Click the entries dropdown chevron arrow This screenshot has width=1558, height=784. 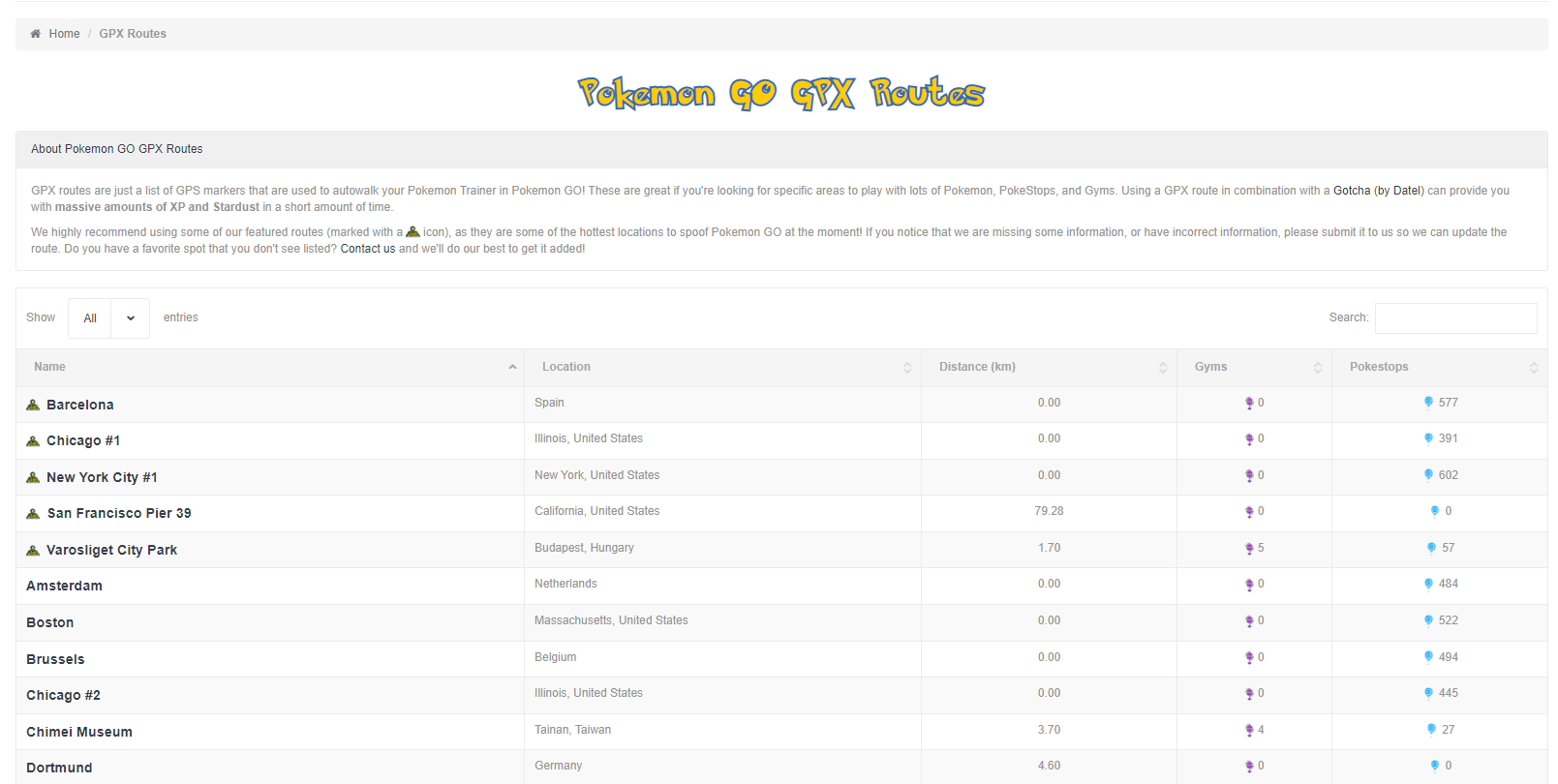[x=131, y=318]
